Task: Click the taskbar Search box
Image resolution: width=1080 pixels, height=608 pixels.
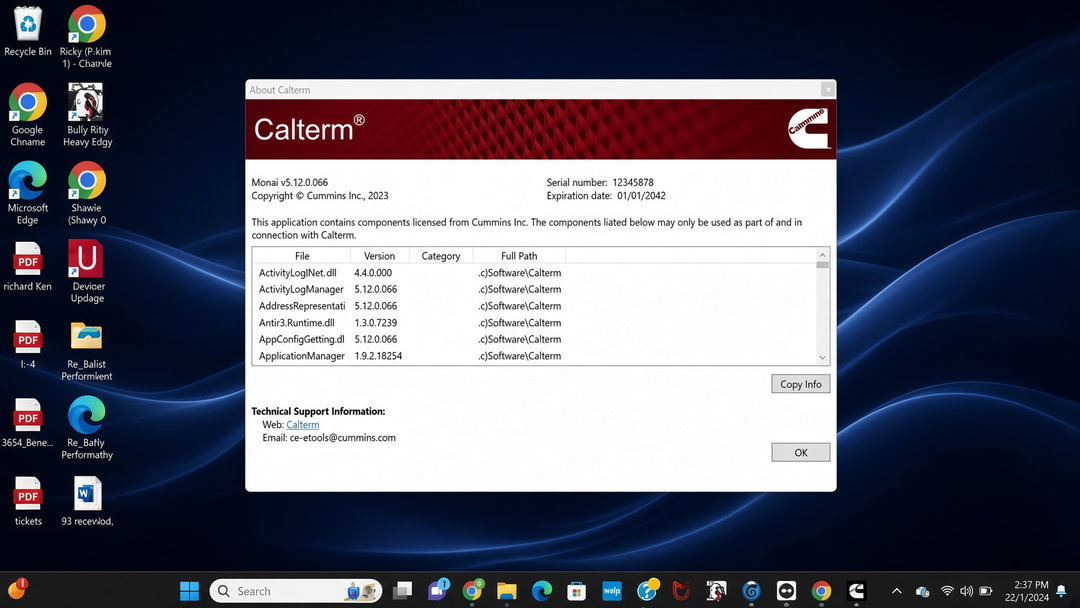Action: coord(295,591)
